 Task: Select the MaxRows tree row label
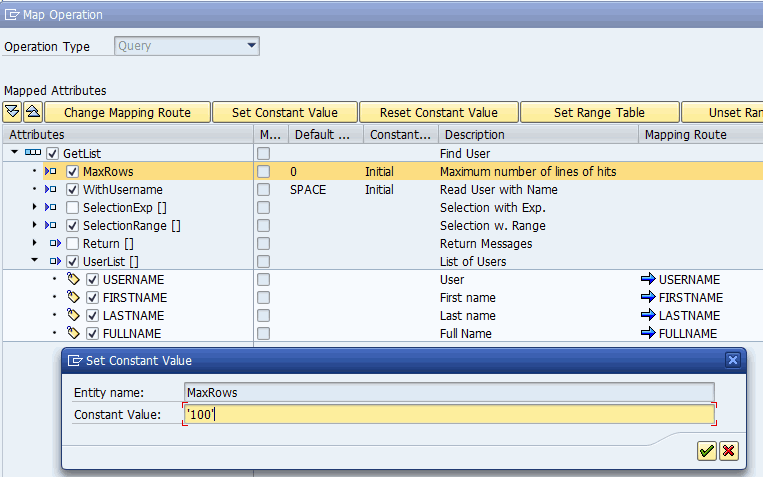click(108, 172)
